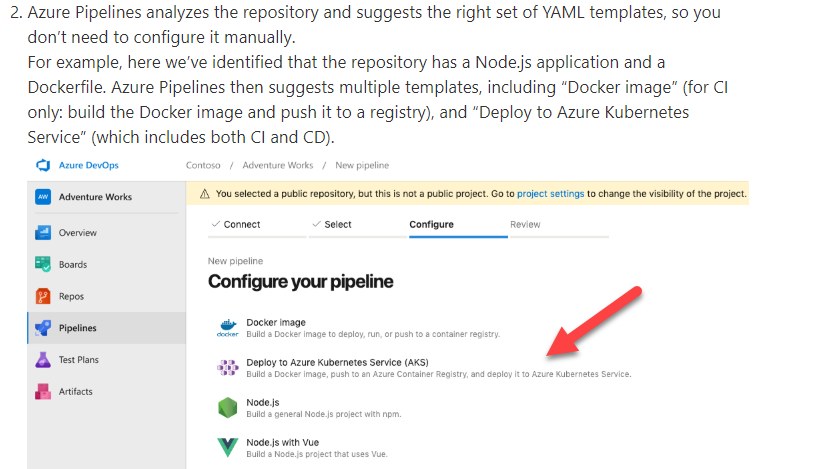838x469 pixels.
Task: Select the Adventure Works project avatar icon
Action: coord(43,197)
